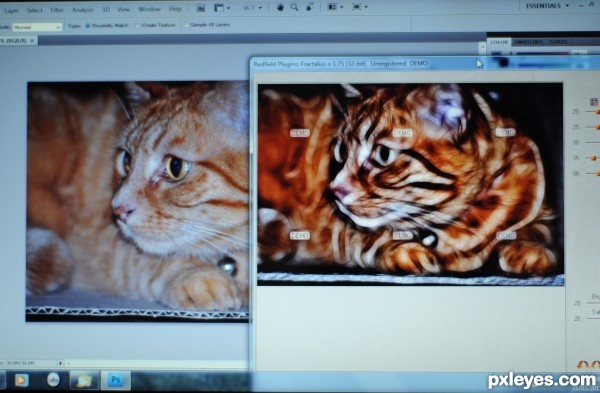The height and width of the screenshot is (393, 600).
Task: Adjust the Fractalius slider valued 35
Action: 592,158
